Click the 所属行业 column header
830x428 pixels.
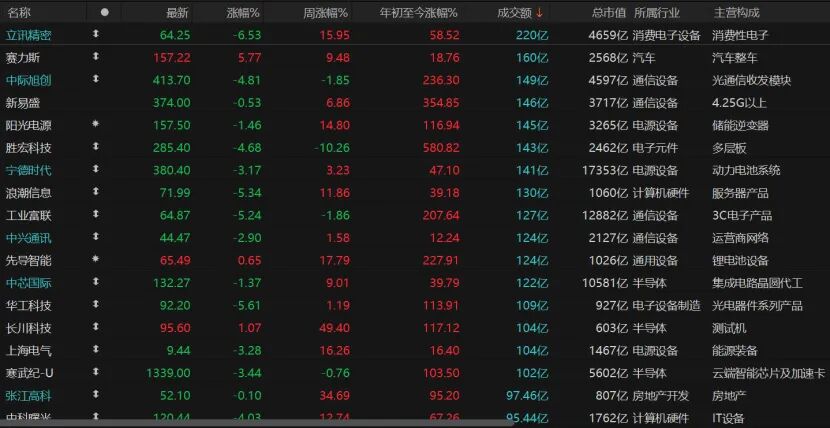656,13
